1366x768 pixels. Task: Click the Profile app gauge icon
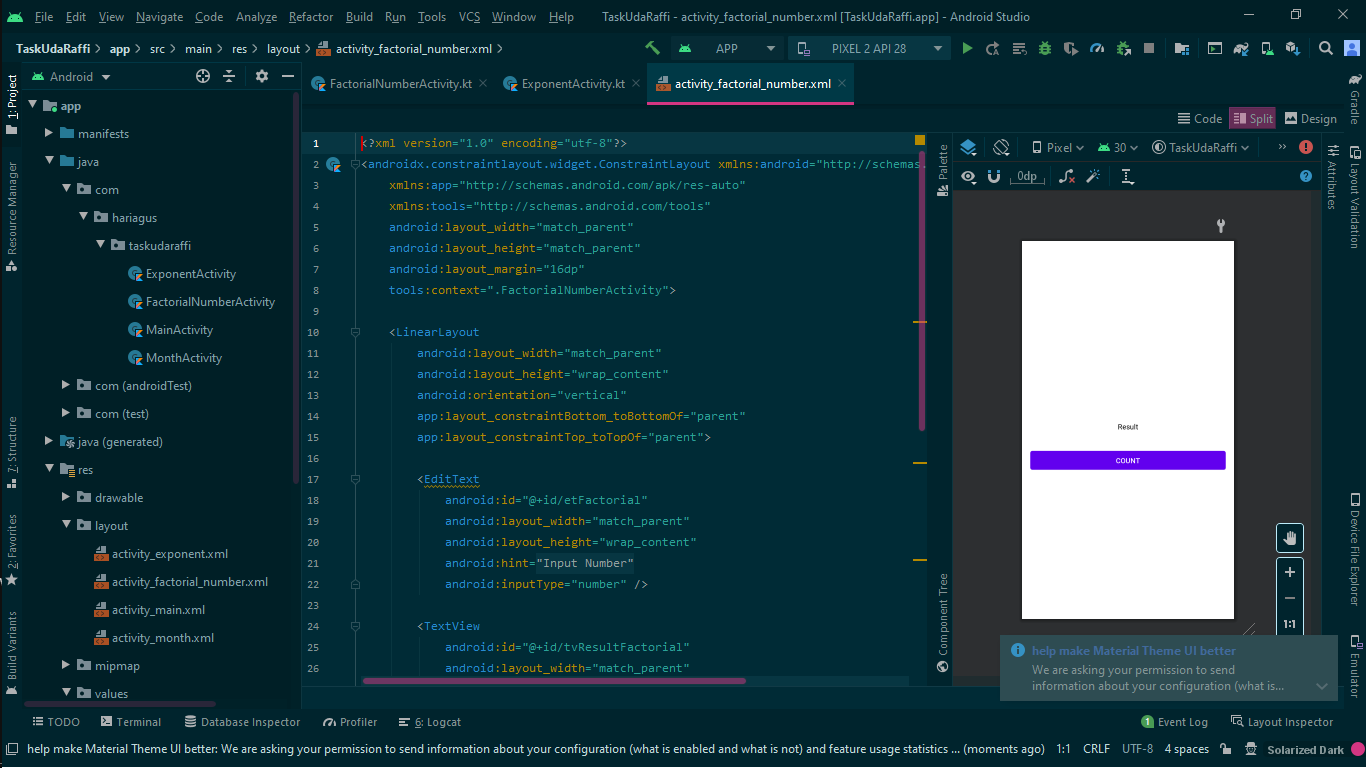pos(1098,48)
